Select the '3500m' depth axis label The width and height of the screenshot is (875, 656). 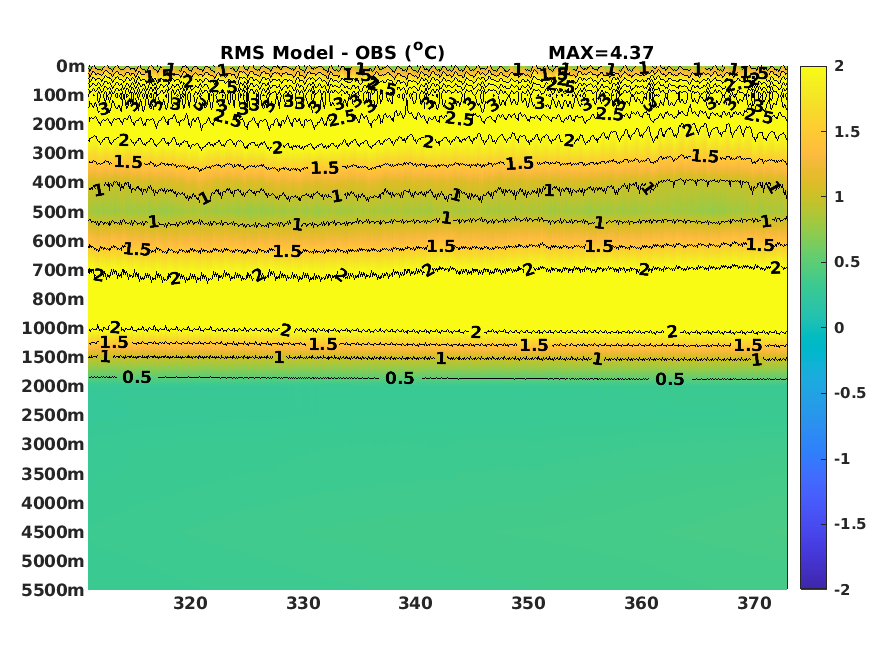[53, 475]
